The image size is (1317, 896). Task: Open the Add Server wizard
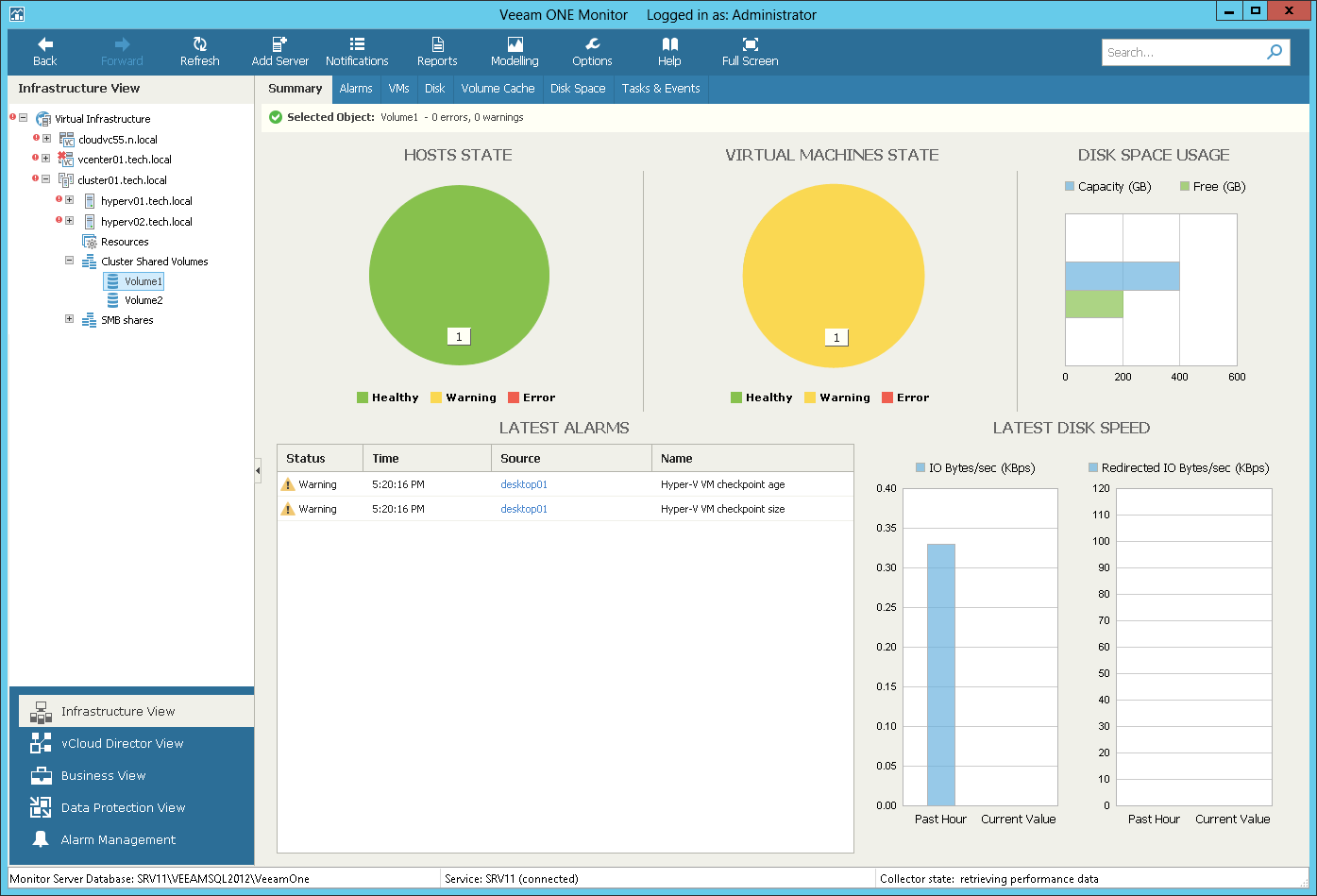coord(280,52)
